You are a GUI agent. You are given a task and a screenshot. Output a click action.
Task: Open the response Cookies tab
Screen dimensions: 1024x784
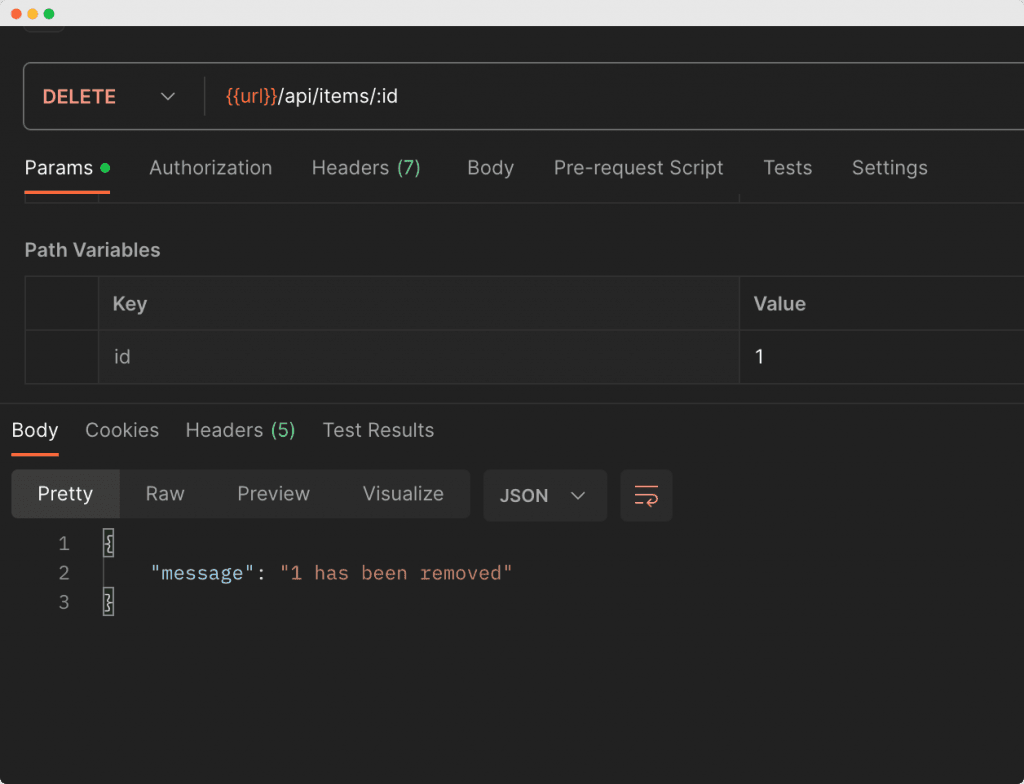click(x=122, y=430)
